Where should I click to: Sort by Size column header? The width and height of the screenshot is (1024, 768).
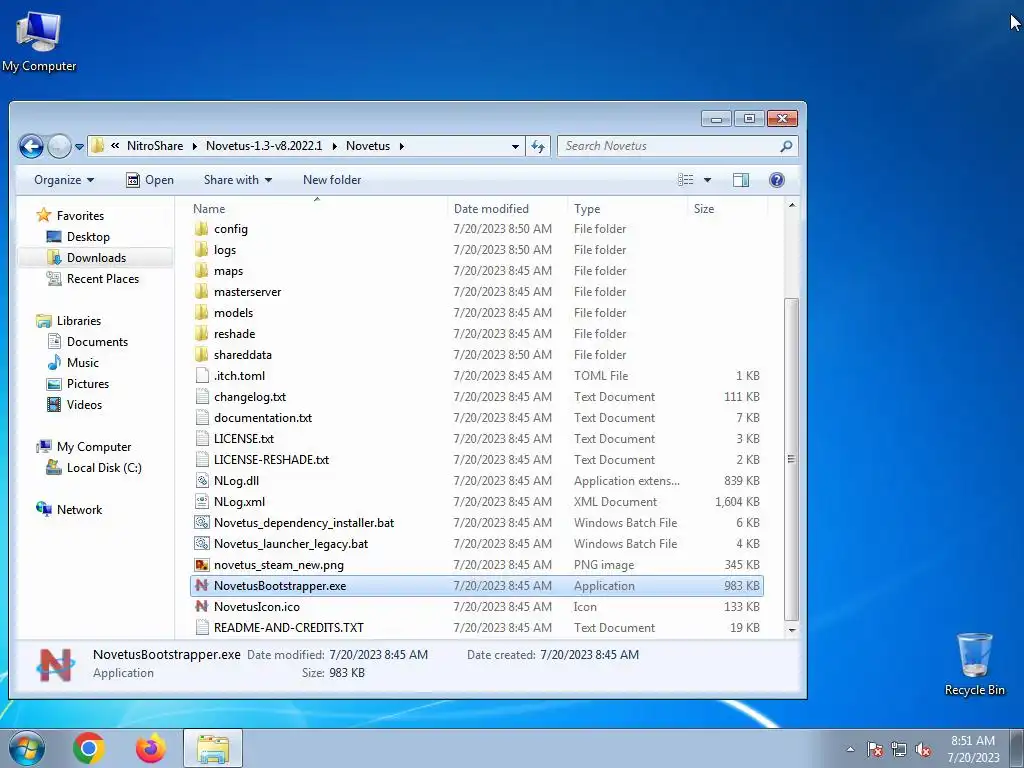click(x=704, y=208)
